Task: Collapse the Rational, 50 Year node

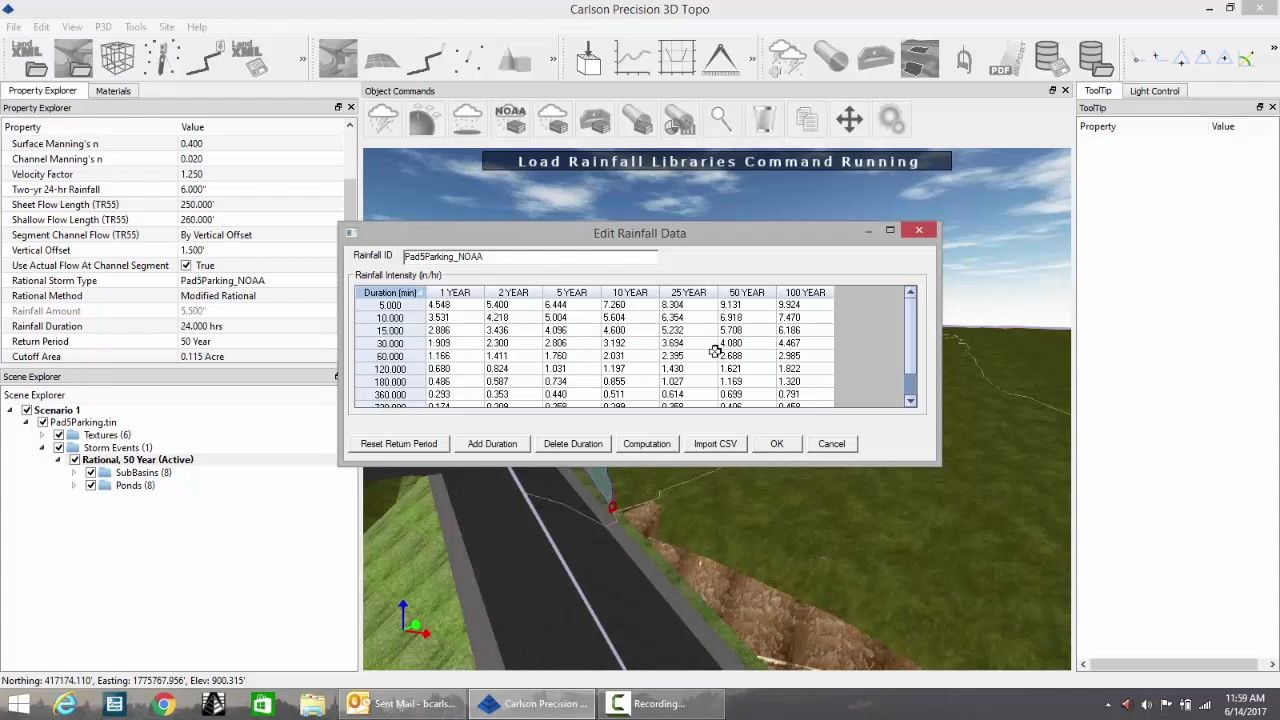Action: [x=58, y=460]
